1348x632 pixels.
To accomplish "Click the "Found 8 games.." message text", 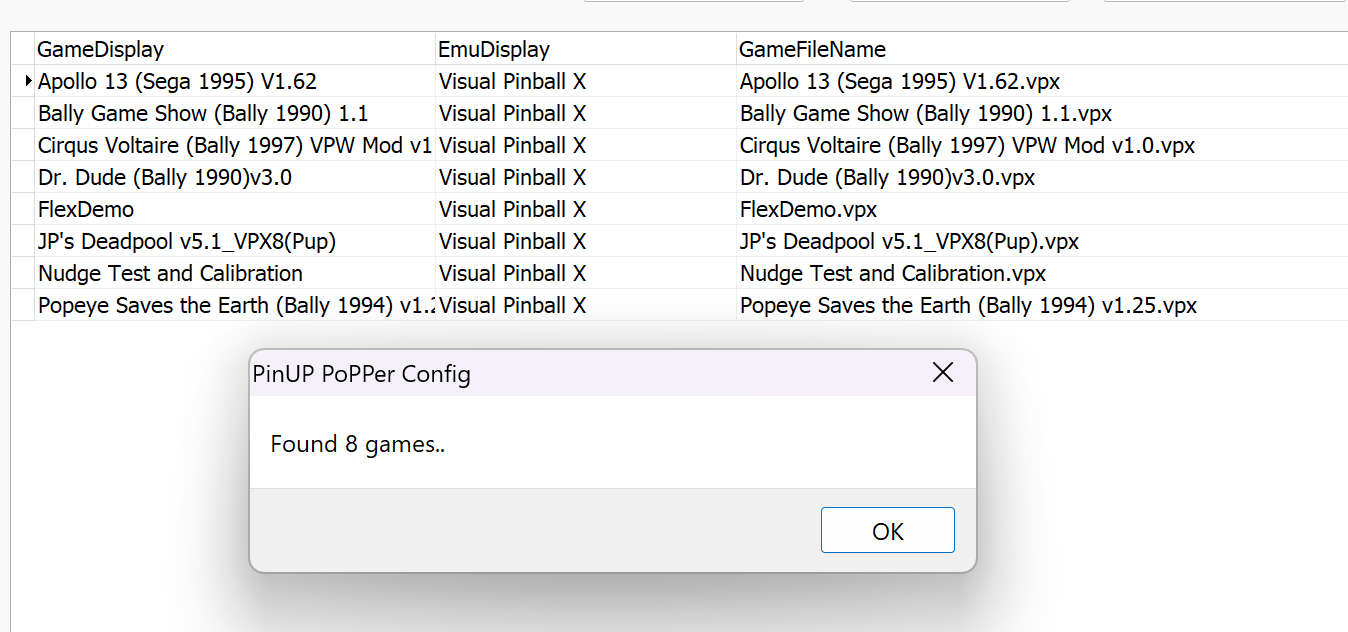I will pos(357,444).
